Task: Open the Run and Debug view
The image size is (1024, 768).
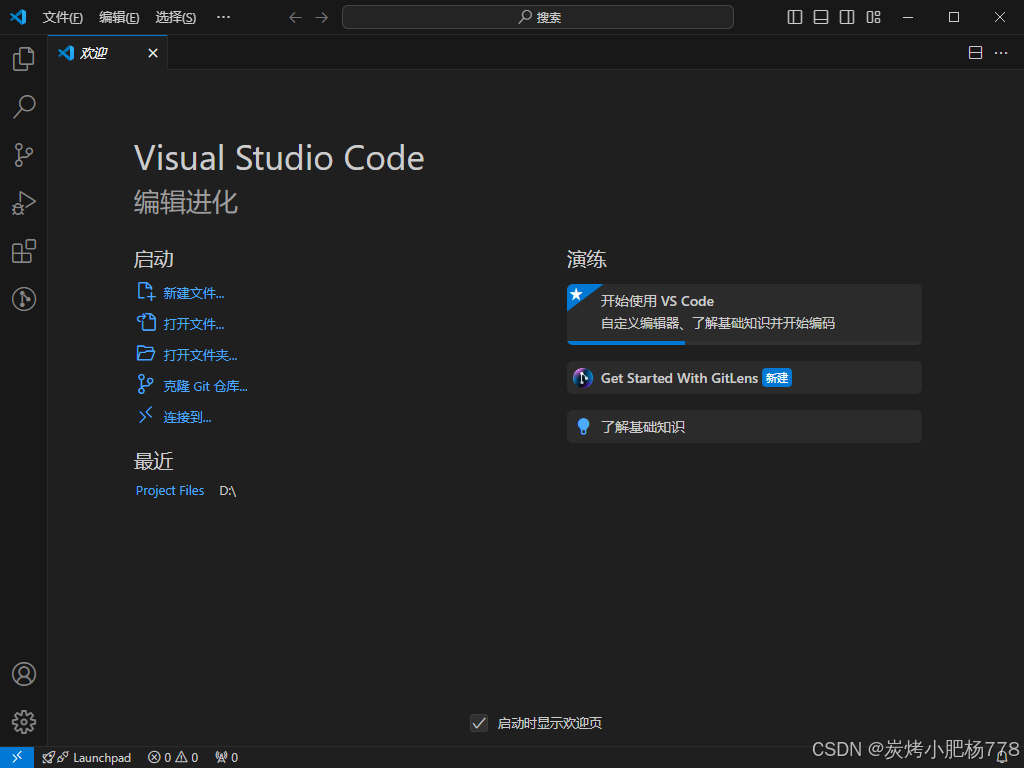Action: click(x=24, y=203)
